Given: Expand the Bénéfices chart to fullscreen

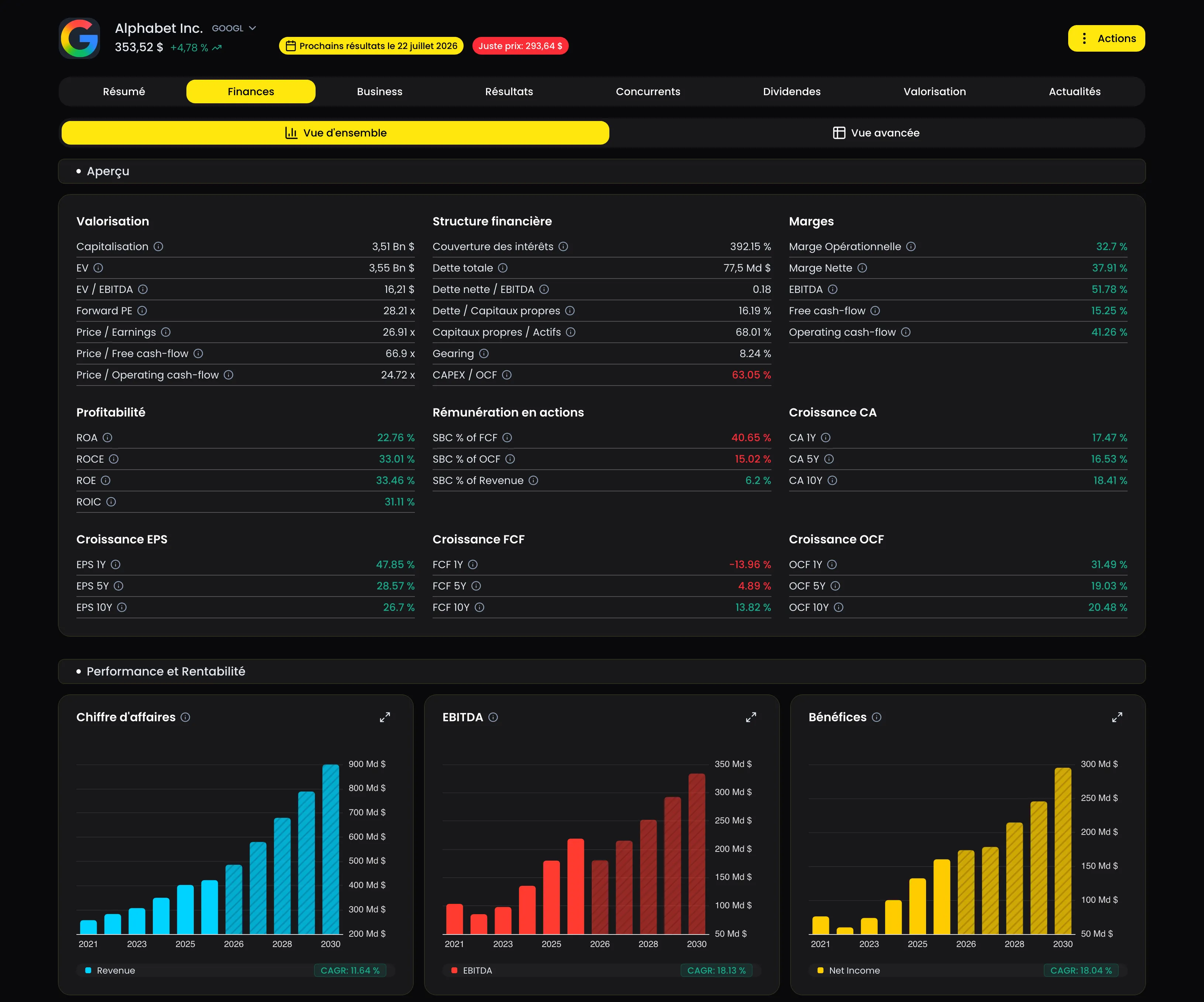Looking at the screenshot, I should (1117, 717).
